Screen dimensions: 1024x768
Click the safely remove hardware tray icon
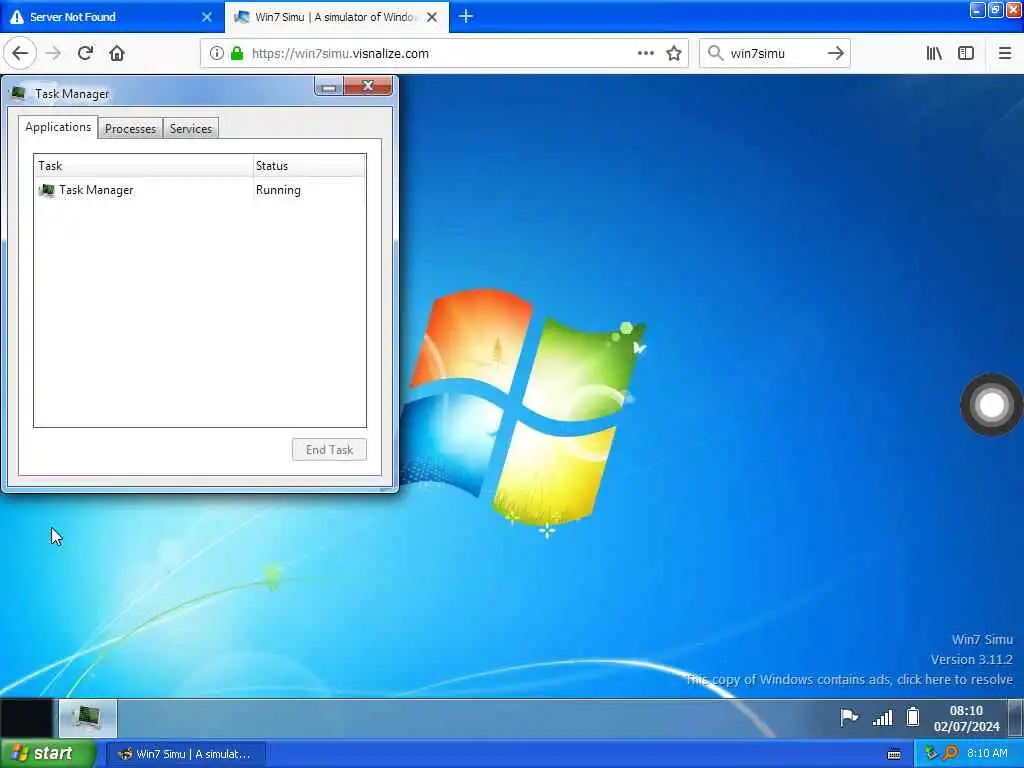(931, 753)
